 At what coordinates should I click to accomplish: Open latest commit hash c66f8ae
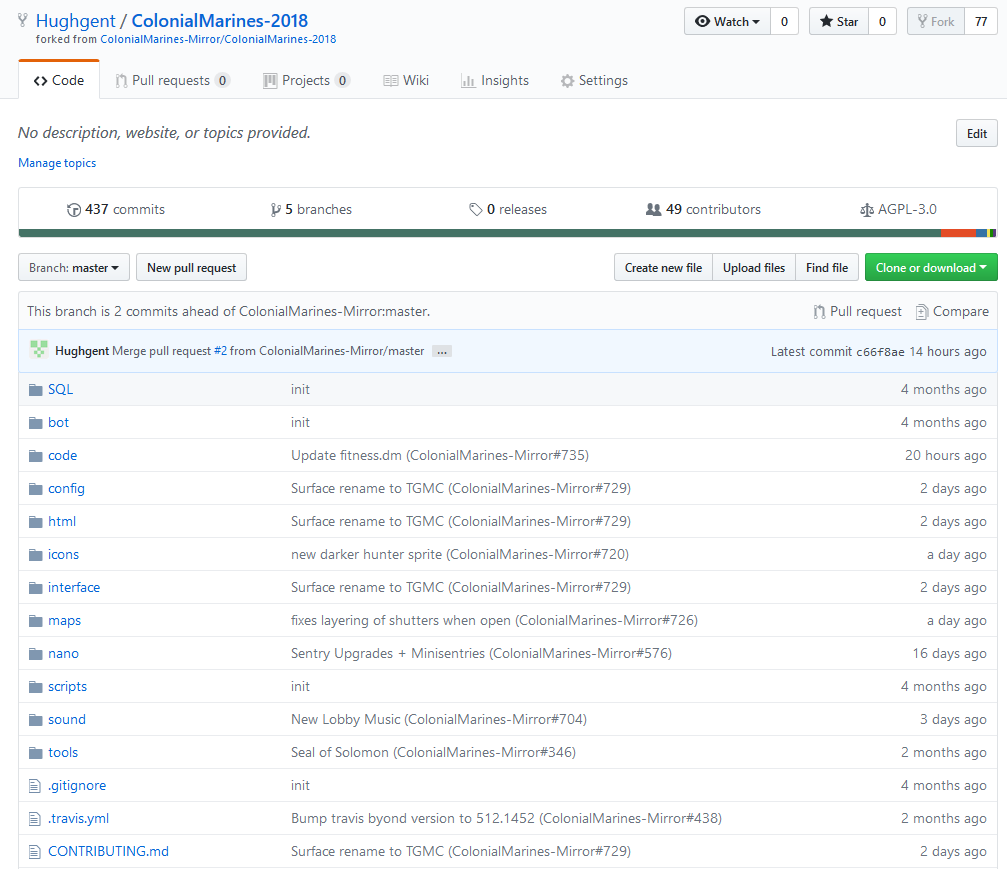pyautogui.click(x=880, y=352)
